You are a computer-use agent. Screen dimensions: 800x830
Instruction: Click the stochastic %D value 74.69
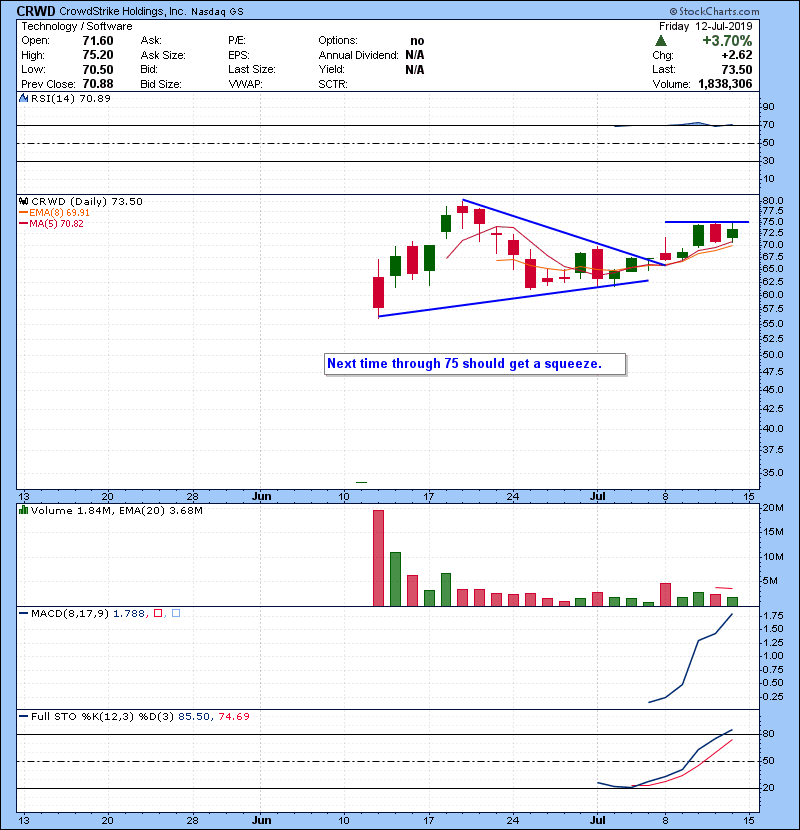233,716
